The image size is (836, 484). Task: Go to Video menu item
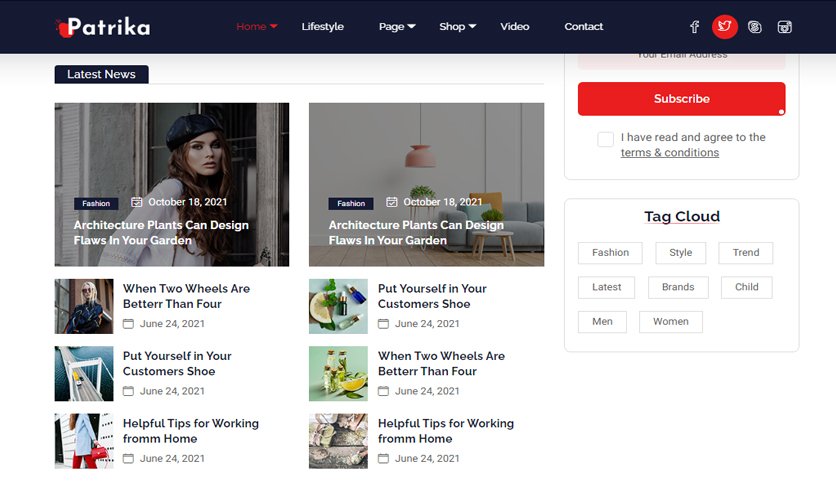[x=515, y=26]
